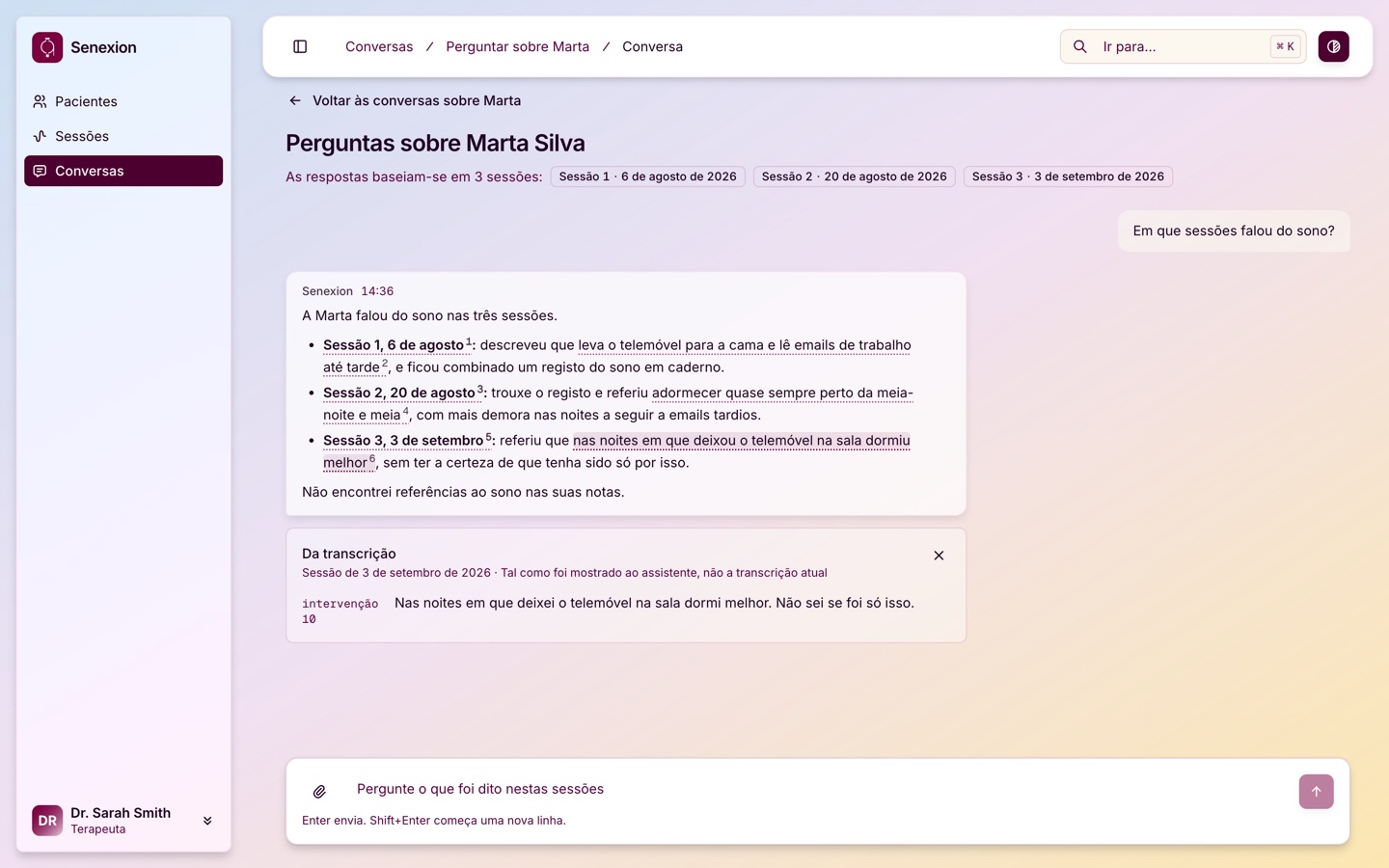Send message with arrow button
This screenshot has height=868, width=1389.
[1316, 792]
